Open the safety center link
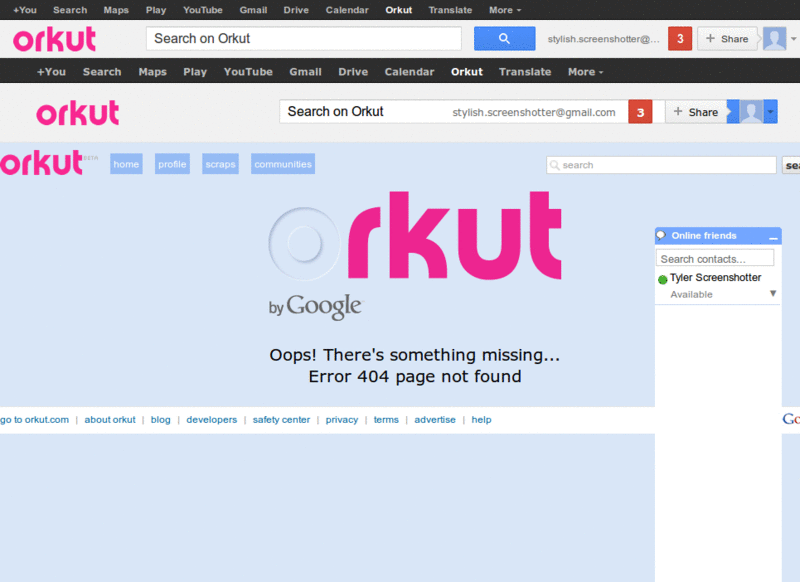Viewport: 800px width, 582px height. coord(281,420)
